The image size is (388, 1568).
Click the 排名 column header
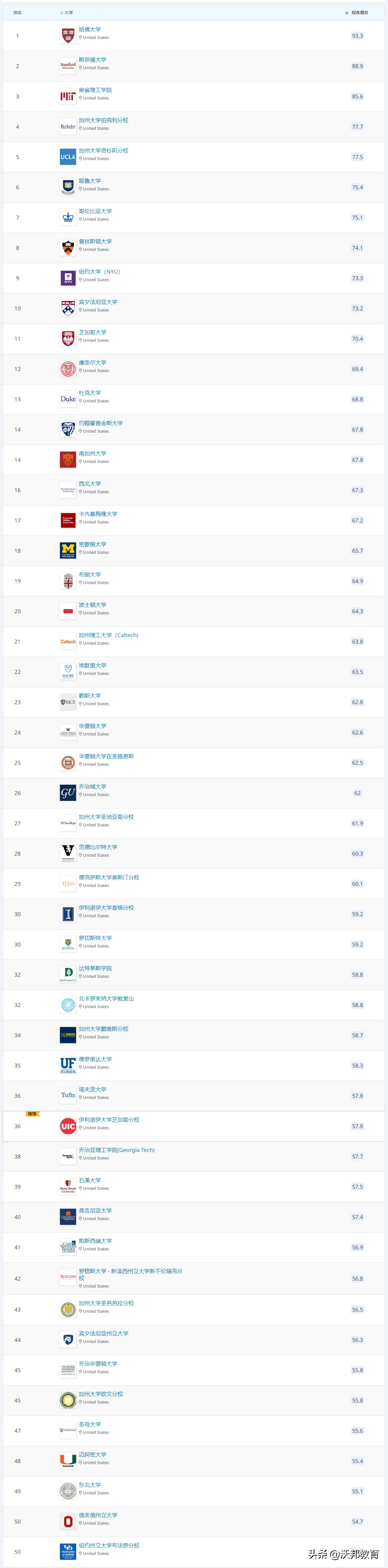pos(18,12)
